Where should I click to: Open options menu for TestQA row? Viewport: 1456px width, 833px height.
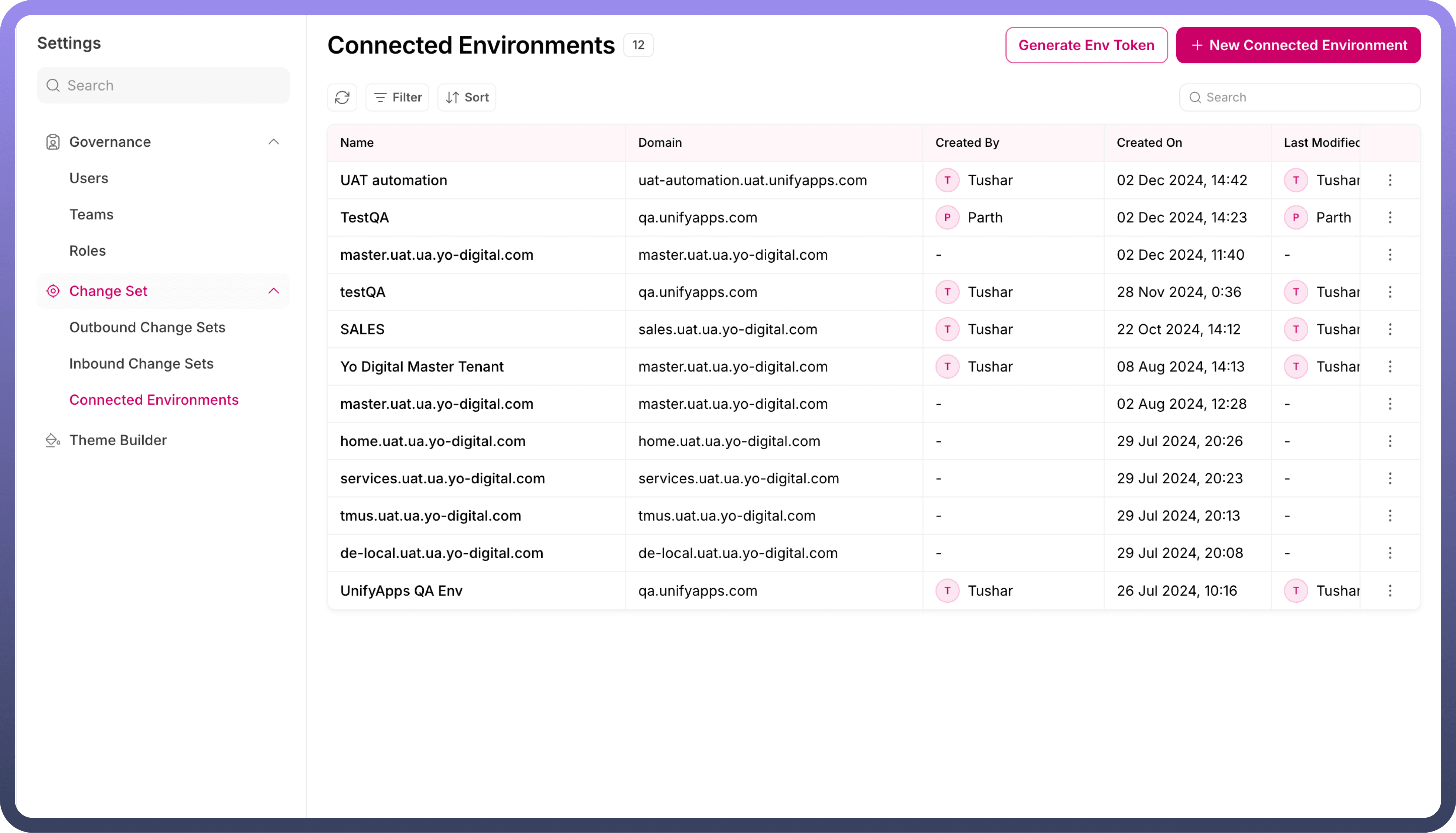coord(1390,217)
